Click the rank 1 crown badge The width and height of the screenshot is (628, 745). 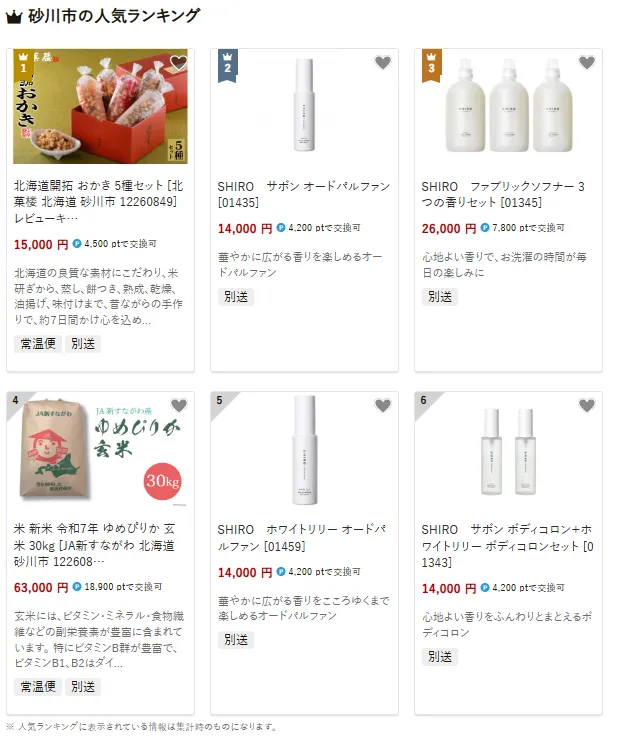(23, 65)
